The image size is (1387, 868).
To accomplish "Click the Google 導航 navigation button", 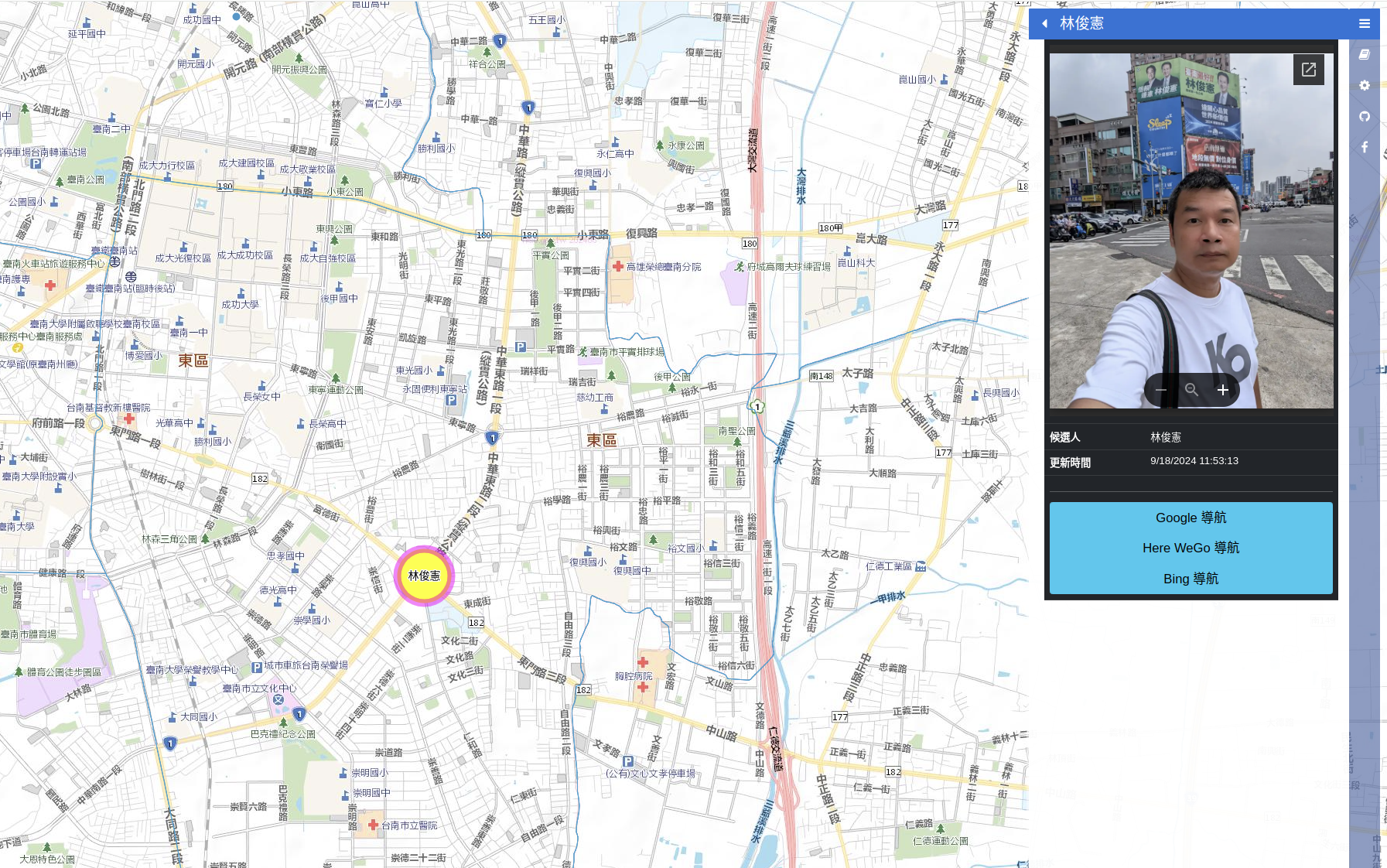I will coord(1191,518).
